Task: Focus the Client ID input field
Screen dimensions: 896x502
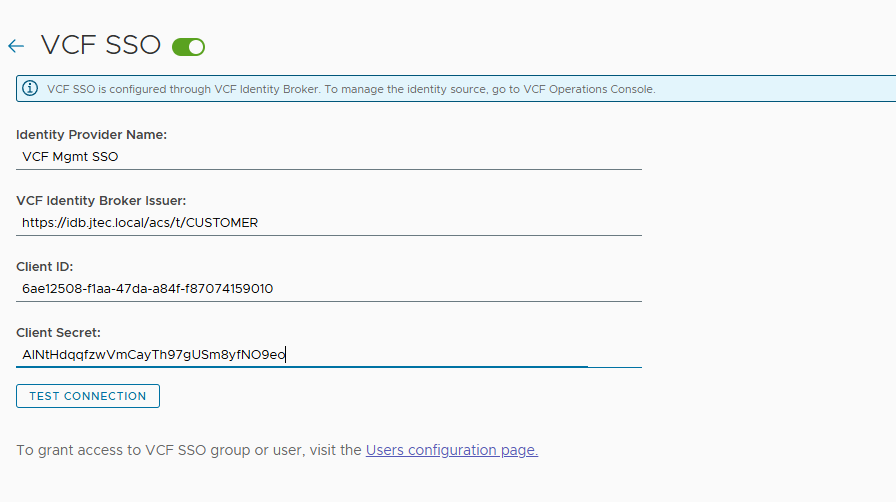Action: (x=329, y=289)
